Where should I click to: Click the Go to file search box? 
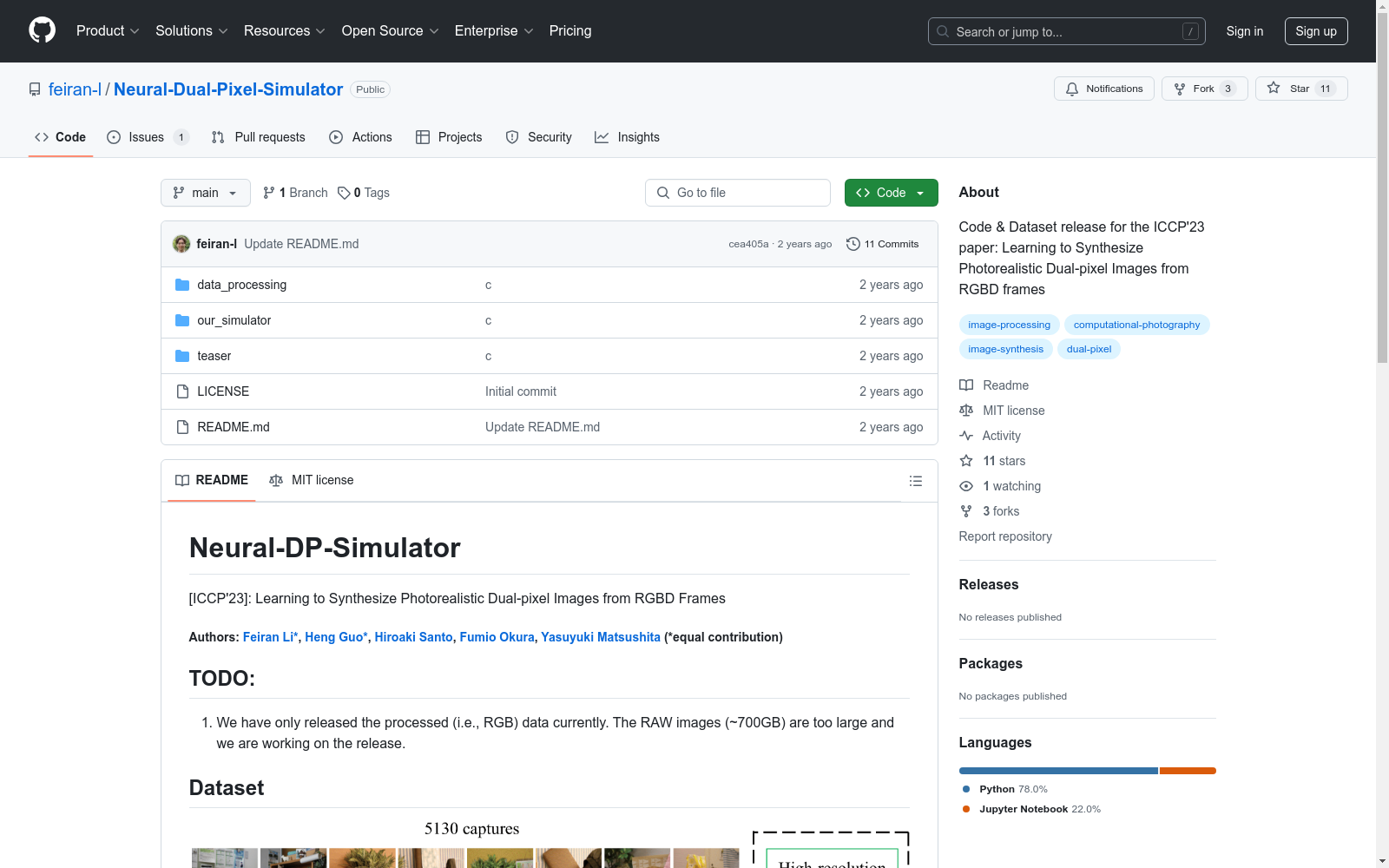click(x=738, y=193)
